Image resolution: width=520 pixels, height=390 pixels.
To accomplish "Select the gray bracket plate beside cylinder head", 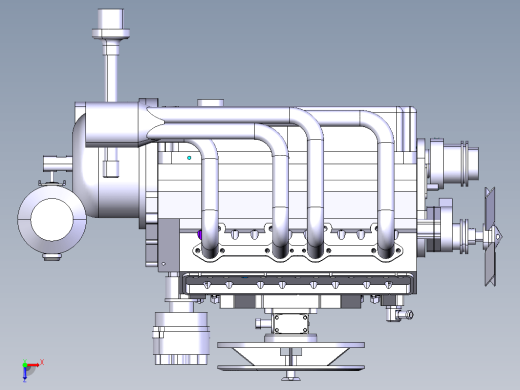I will click(x=169, y=245).
